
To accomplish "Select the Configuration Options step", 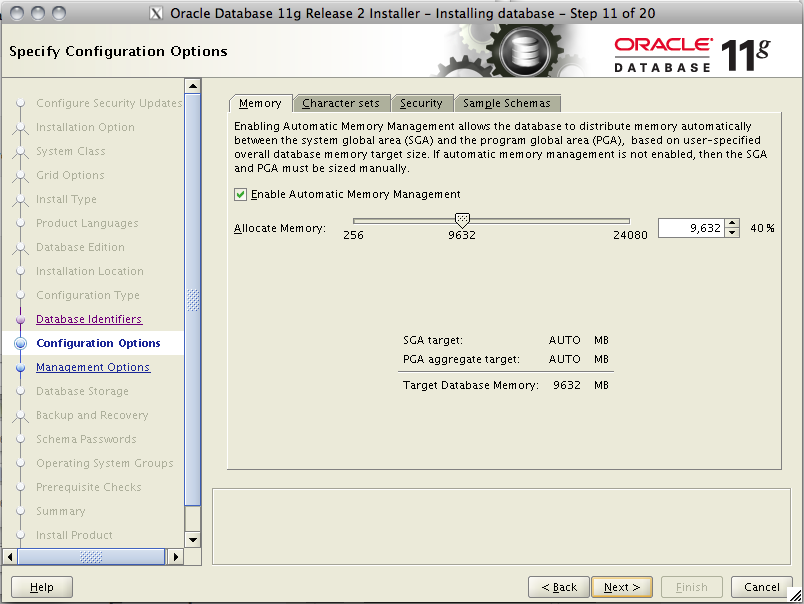I will [x=94, y=343].
